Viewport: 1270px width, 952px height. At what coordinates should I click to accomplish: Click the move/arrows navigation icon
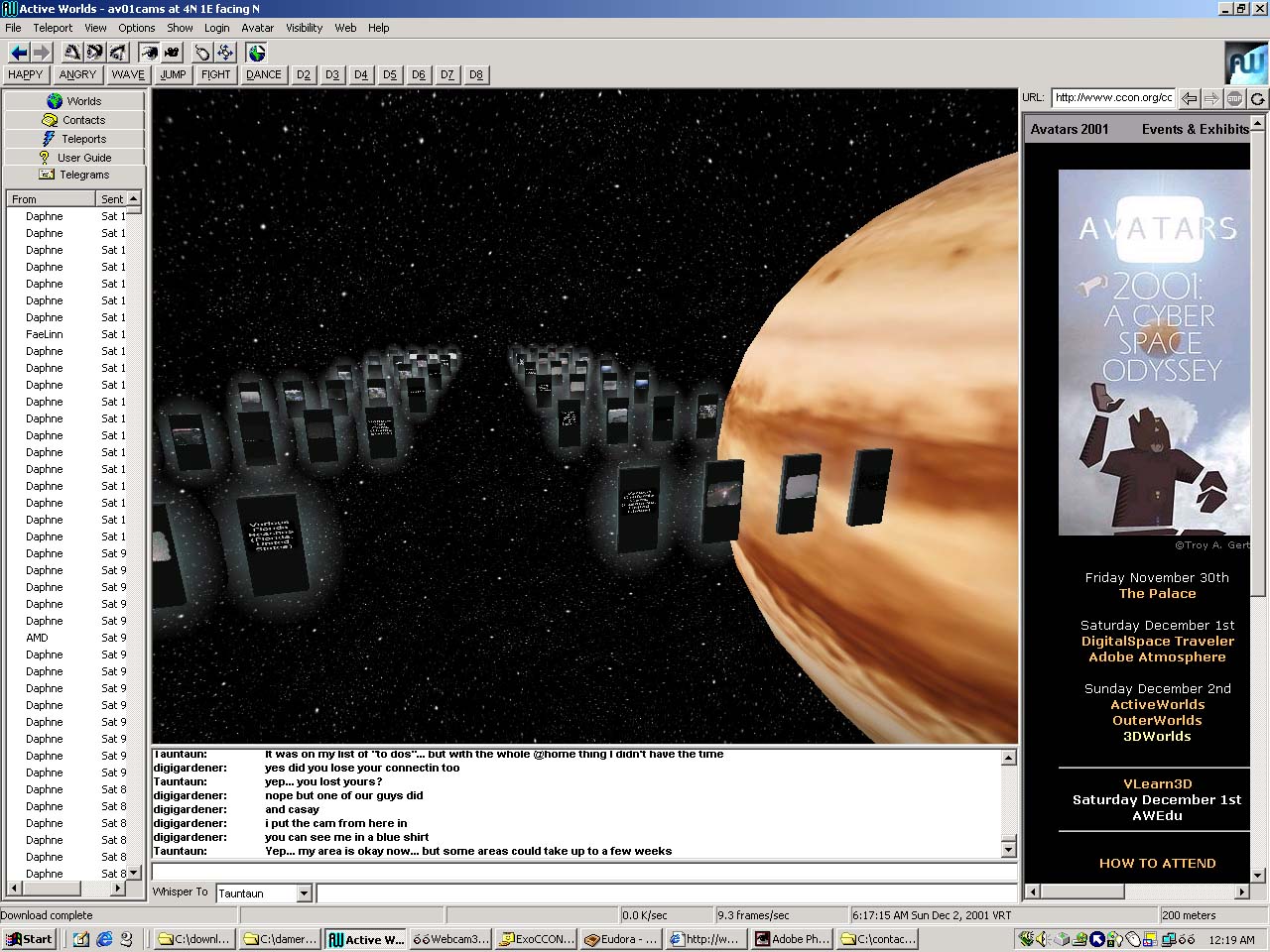pyautogui.click(x=225, y=53)
